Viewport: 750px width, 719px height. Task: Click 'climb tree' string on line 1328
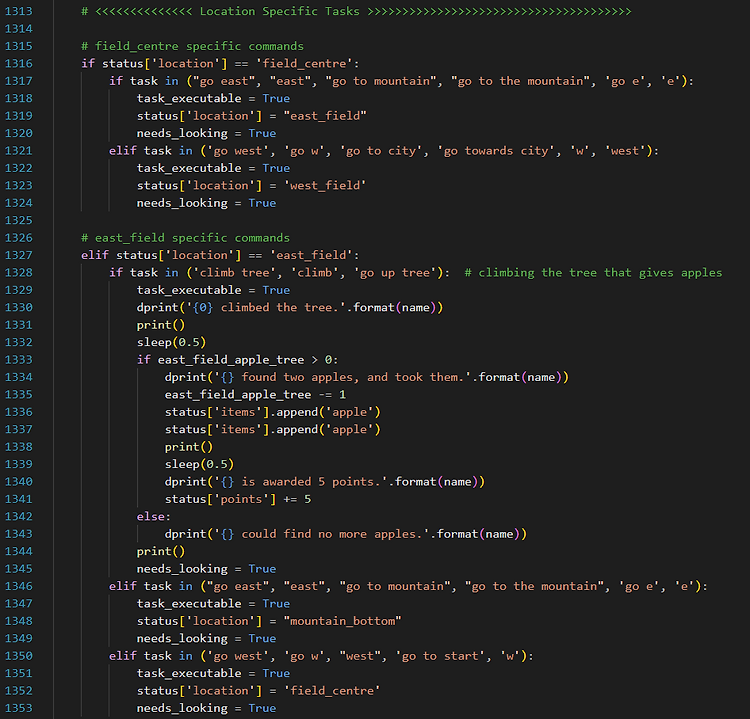234,273
